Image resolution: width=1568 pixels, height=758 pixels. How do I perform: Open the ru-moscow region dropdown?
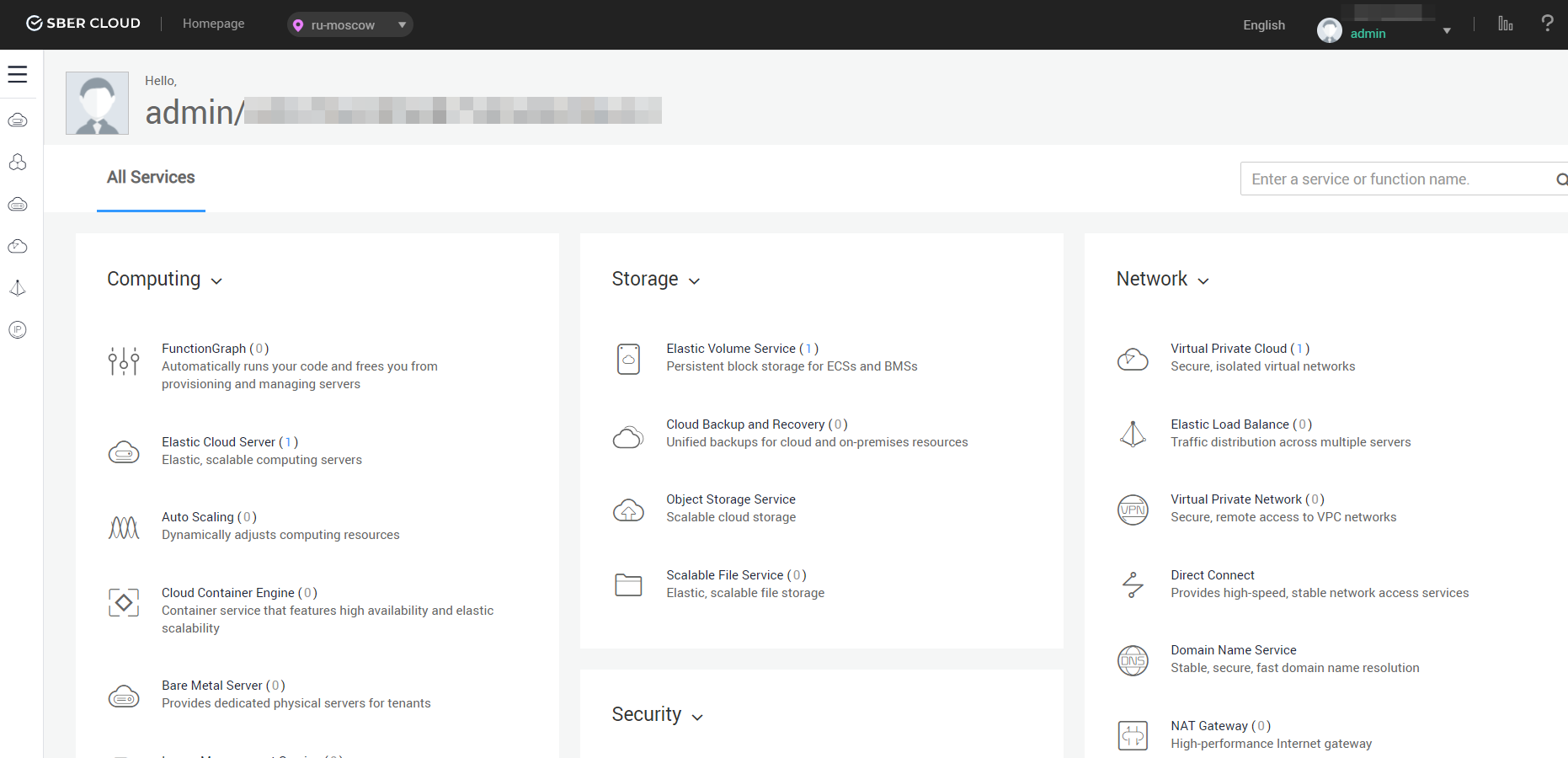pos(349,25)
